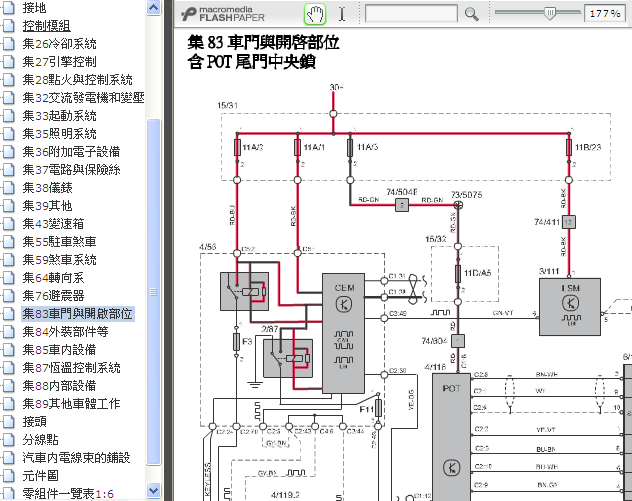Open 集87恆溫控制系統 section
The height and width of the screenshot is (501, 632).
point(71,368)
